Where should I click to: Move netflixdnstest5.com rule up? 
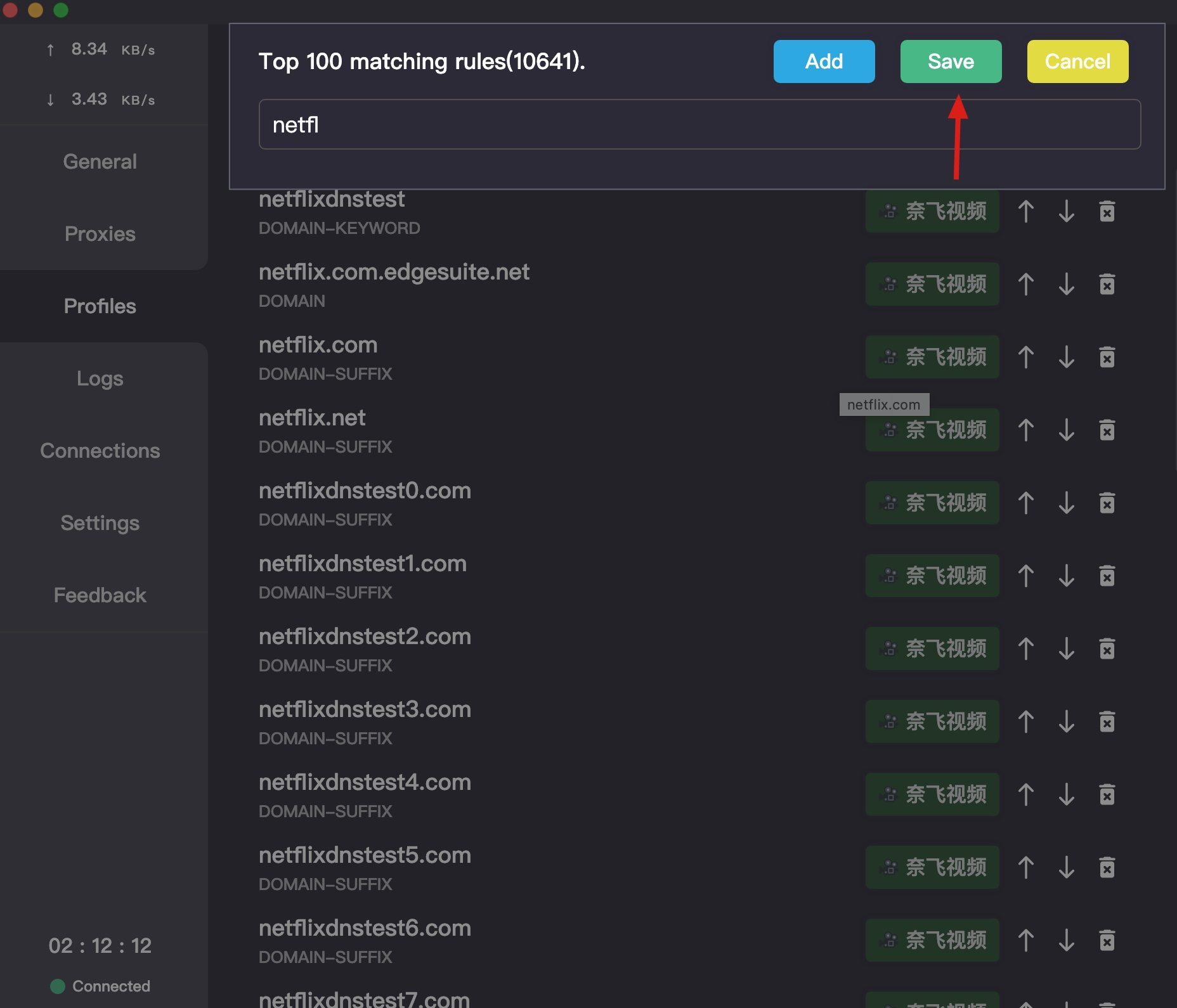(x=1026, y=867)
